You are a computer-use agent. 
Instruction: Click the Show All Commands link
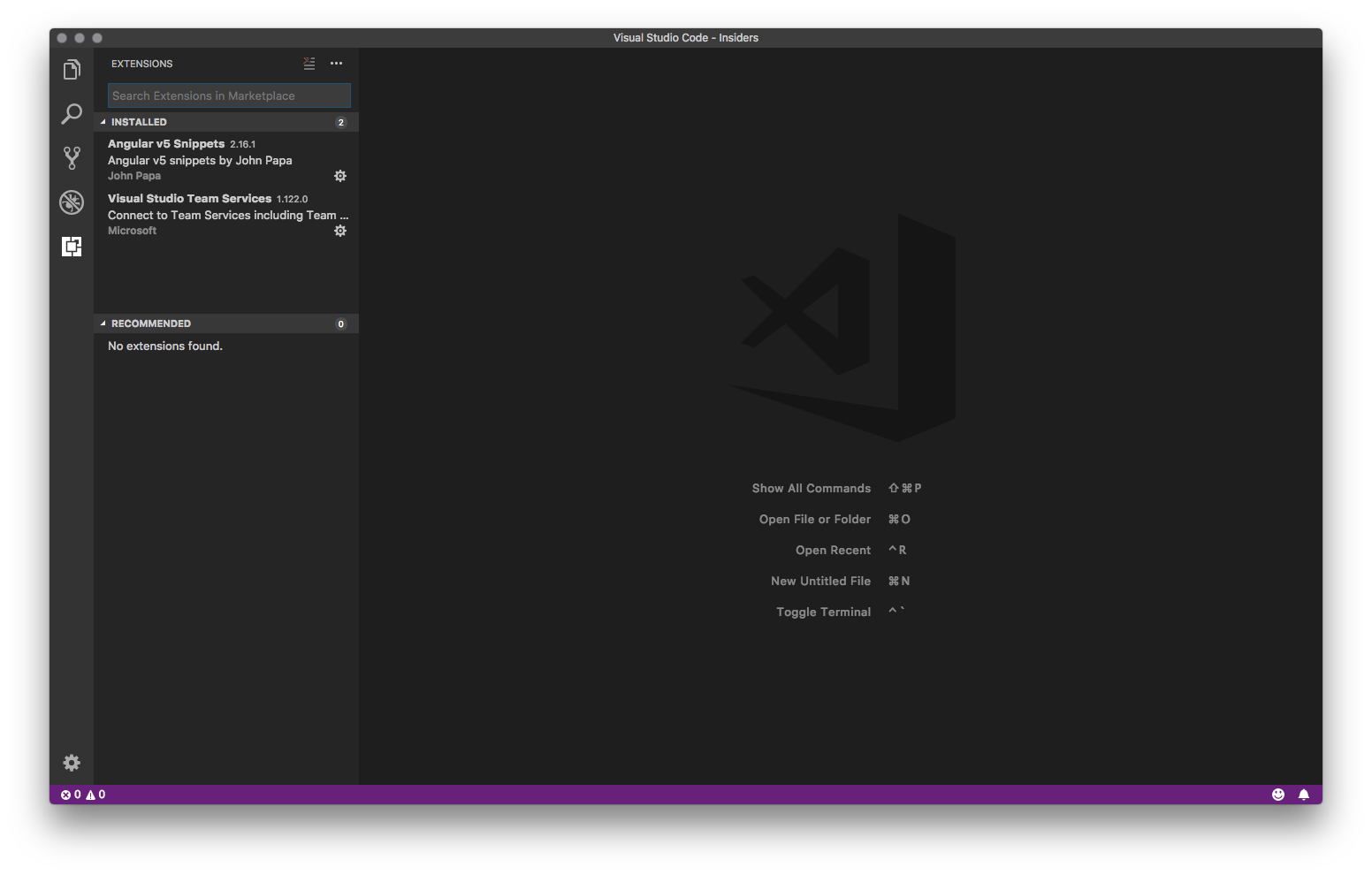coord(811,488)
